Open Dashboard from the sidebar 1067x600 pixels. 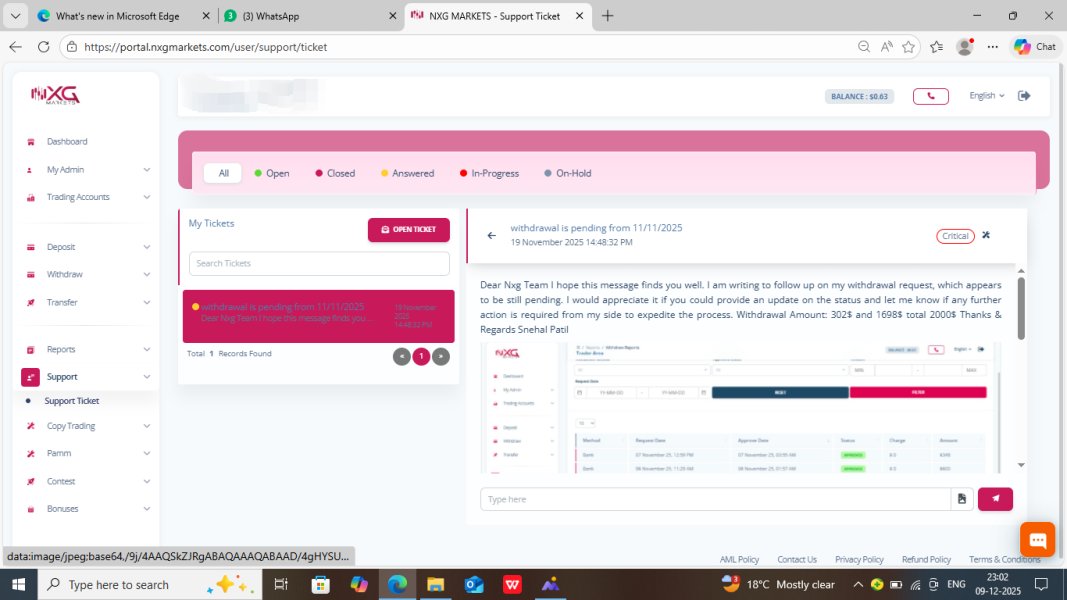point(67,141)
